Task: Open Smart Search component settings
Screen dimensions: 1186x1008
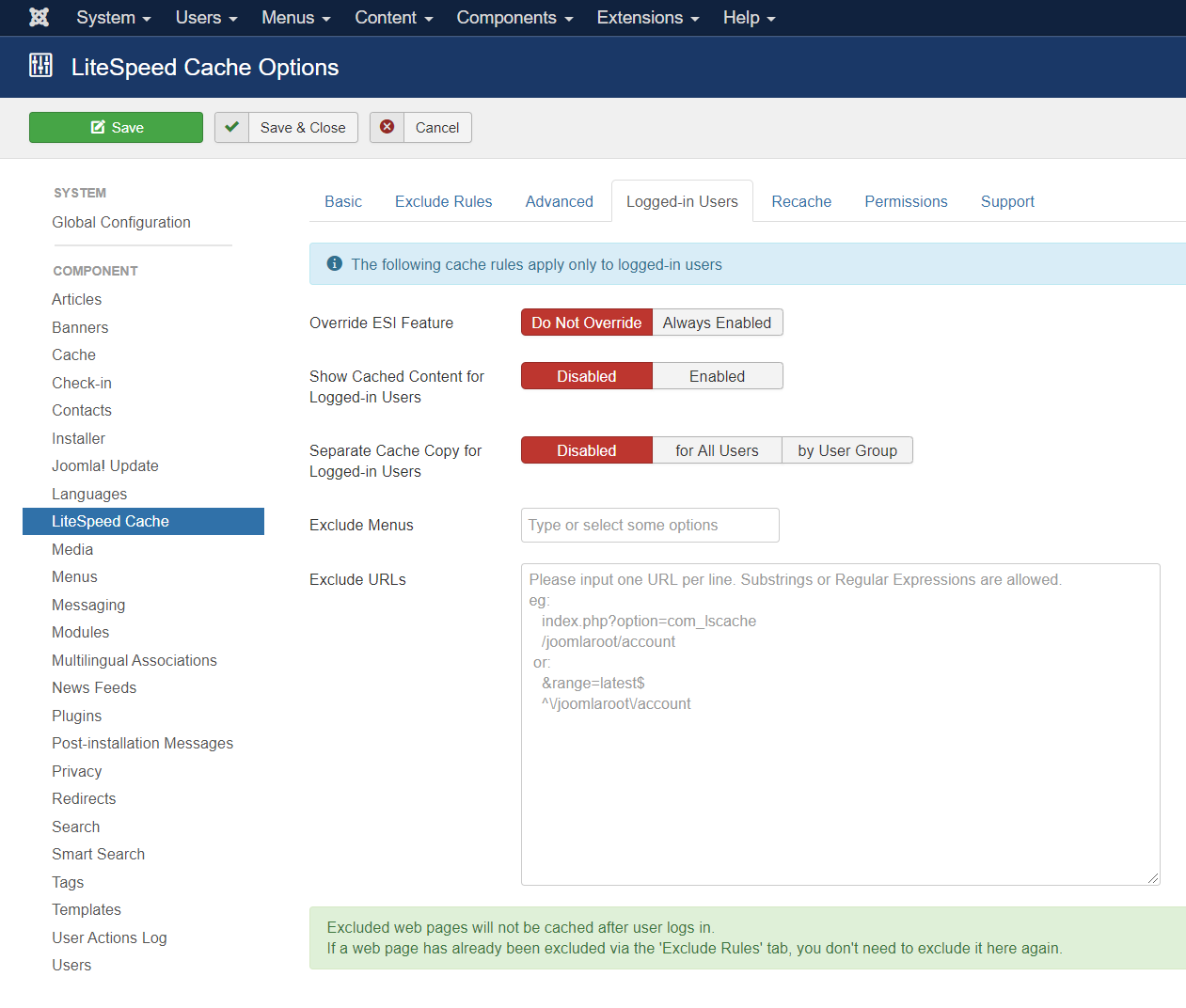Action: (98, 854)
